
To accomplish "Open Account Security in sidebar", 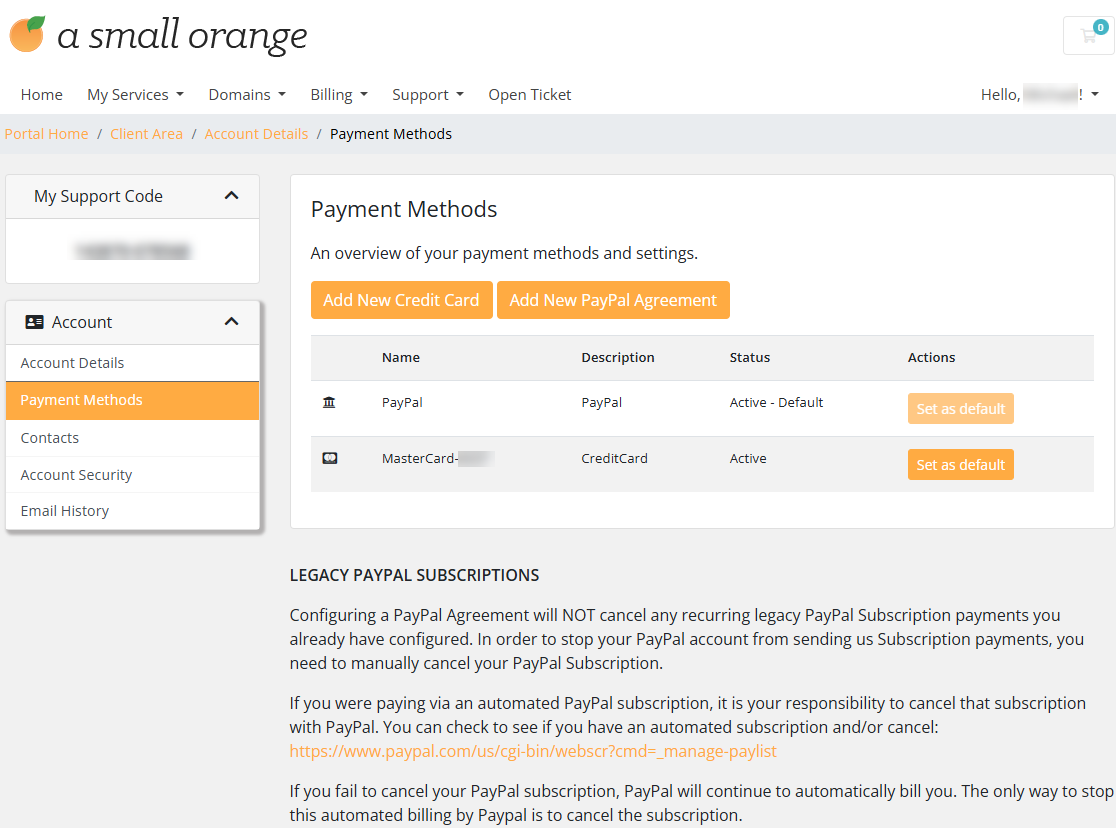I will [132, 475].
